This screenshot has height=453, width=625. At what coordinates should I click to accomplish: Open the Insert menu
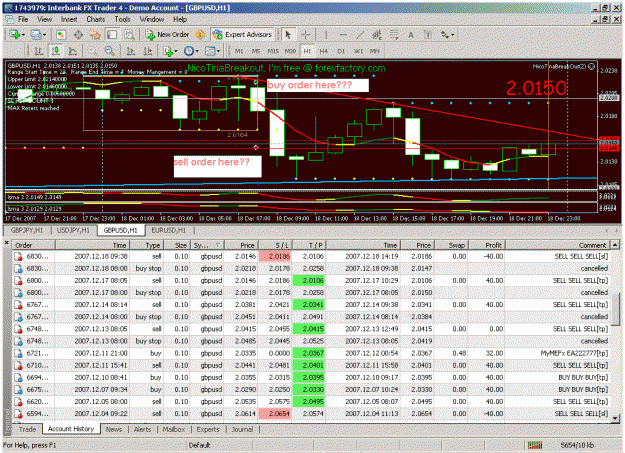point(69,19)
